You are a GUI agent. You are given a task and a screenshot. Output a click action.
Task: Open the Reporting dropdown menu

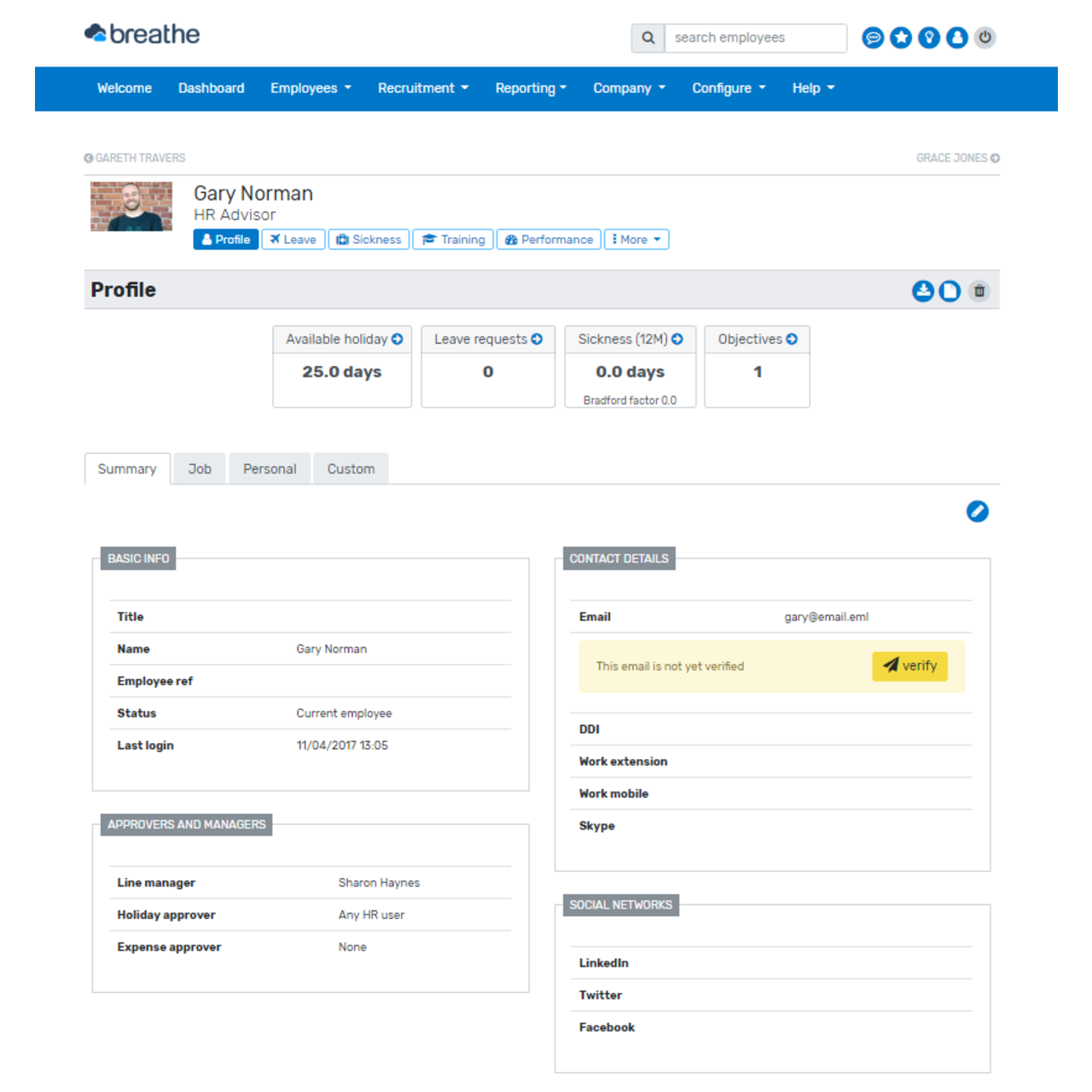click(x=531, y=89)
